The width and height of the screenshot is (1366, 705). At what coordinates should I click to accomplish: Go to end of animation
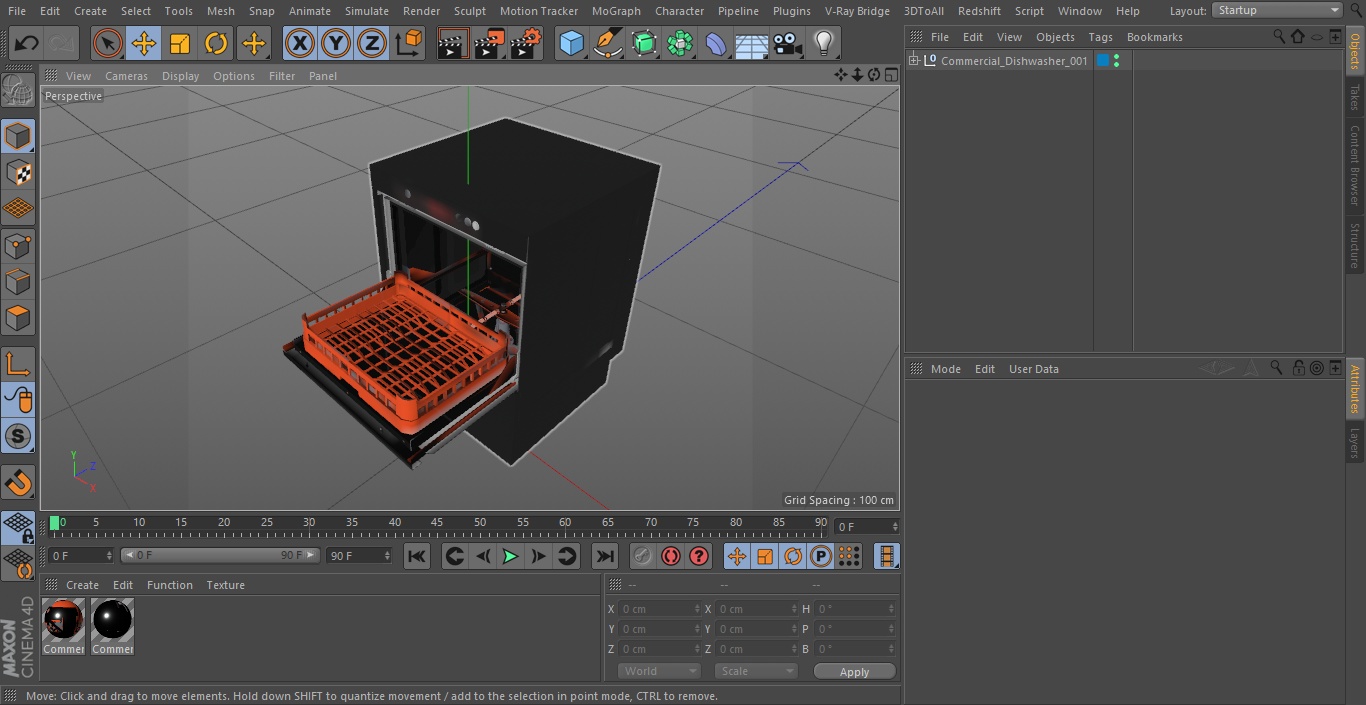click(x=604, y=556)
